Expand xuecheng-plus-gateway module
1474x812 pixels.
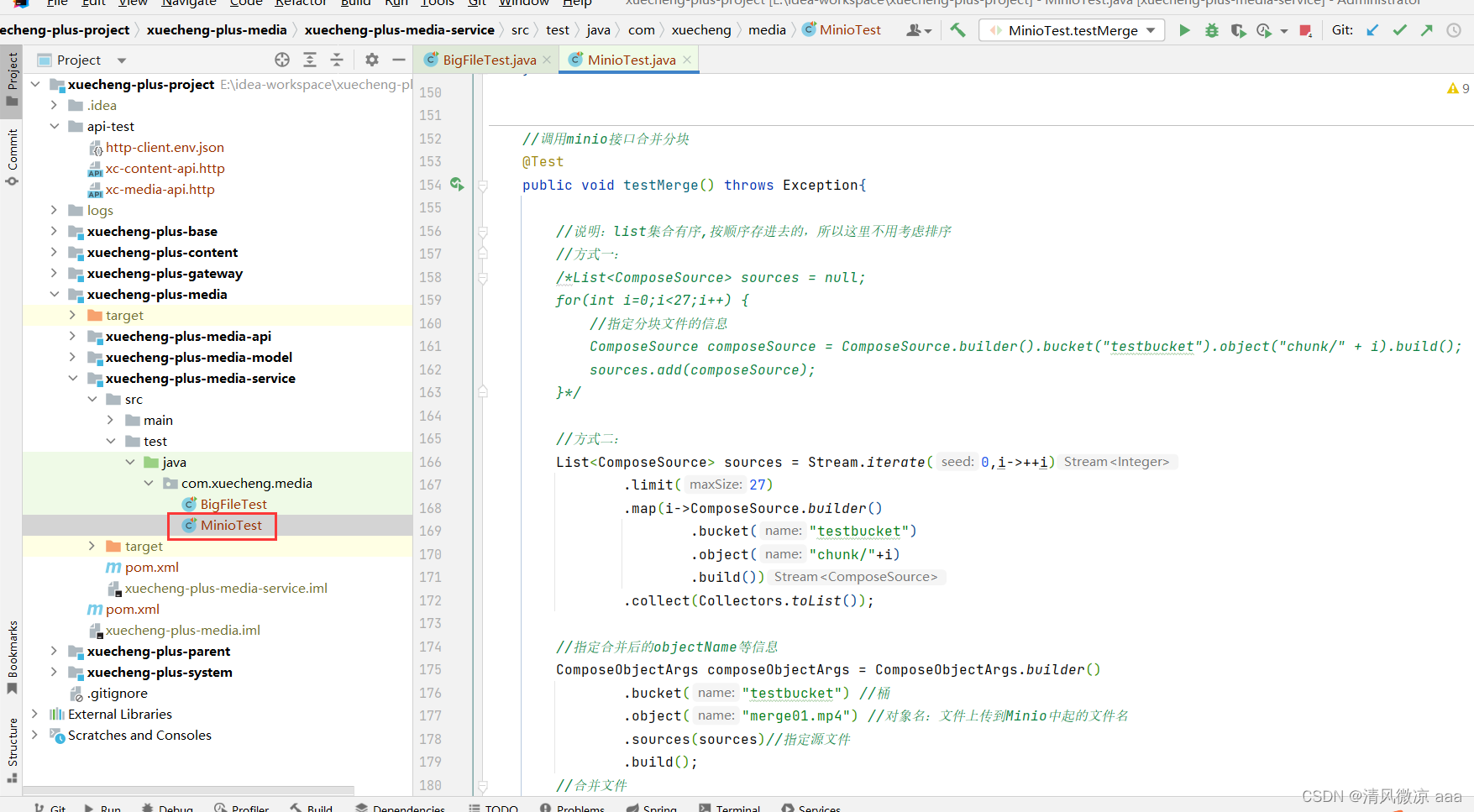click(54, 273)
